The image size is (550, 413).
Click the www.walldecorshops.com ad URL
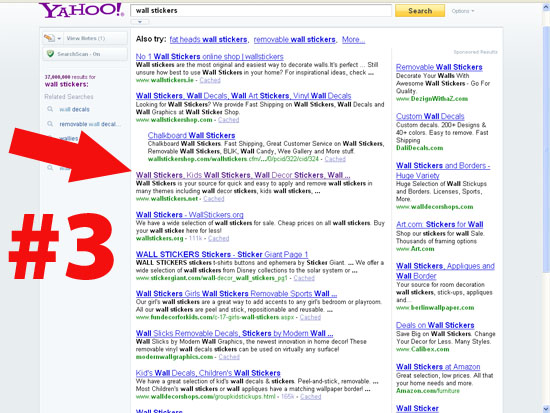tap(434, 207)
